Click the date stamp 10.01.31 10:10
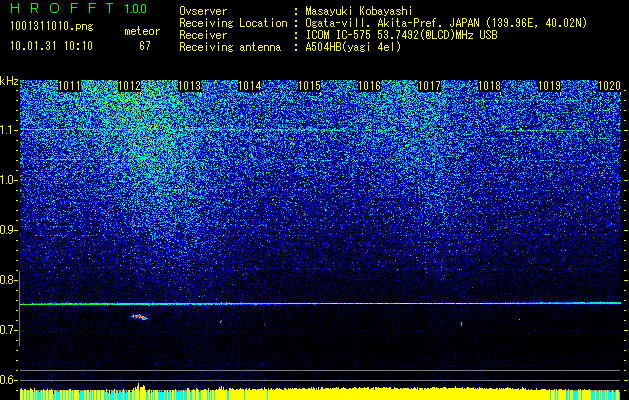Viewport: 629px width, 400px height. 51,46
